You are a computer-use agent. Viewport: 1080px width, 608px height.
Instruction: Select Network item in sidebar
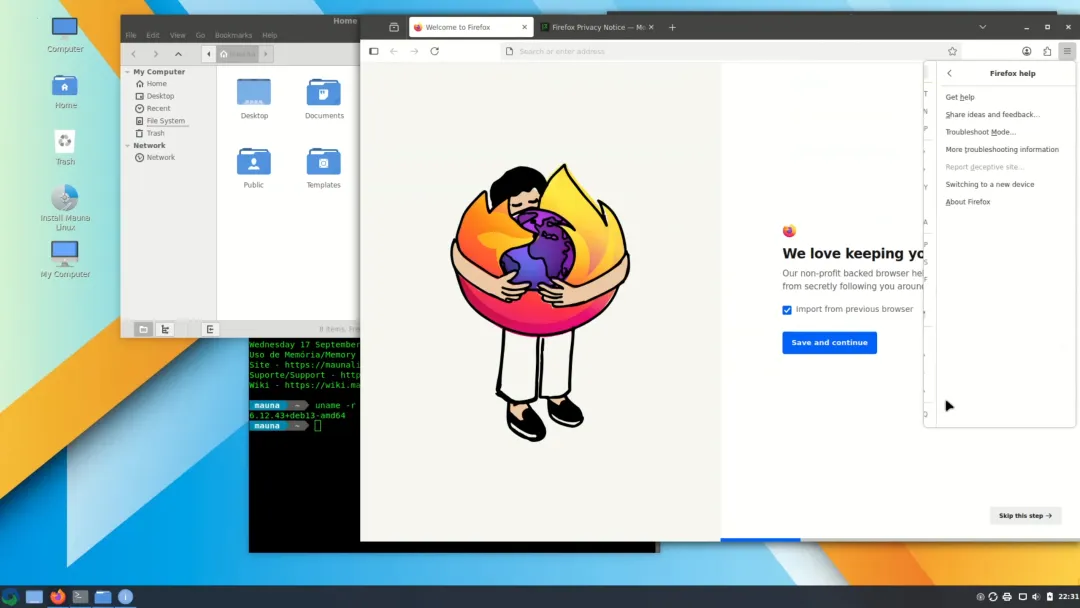tap(160, 157)
